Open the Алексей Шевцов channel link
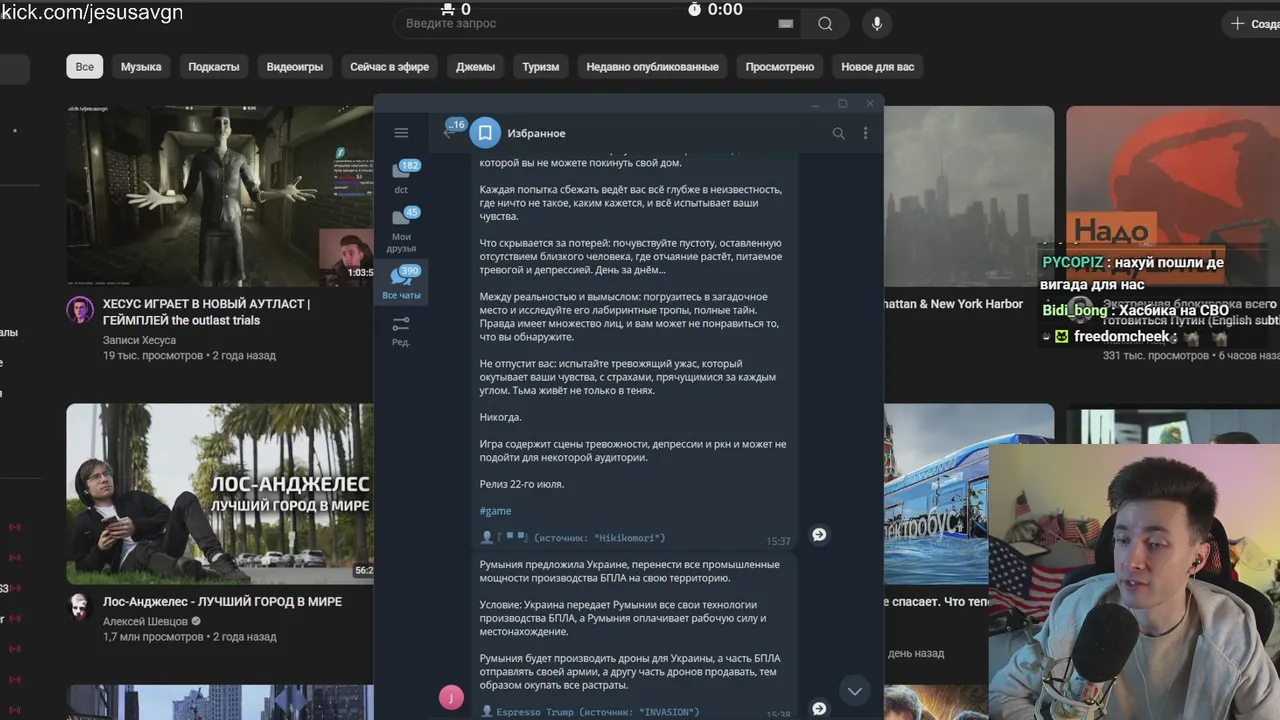 [145, 621]
